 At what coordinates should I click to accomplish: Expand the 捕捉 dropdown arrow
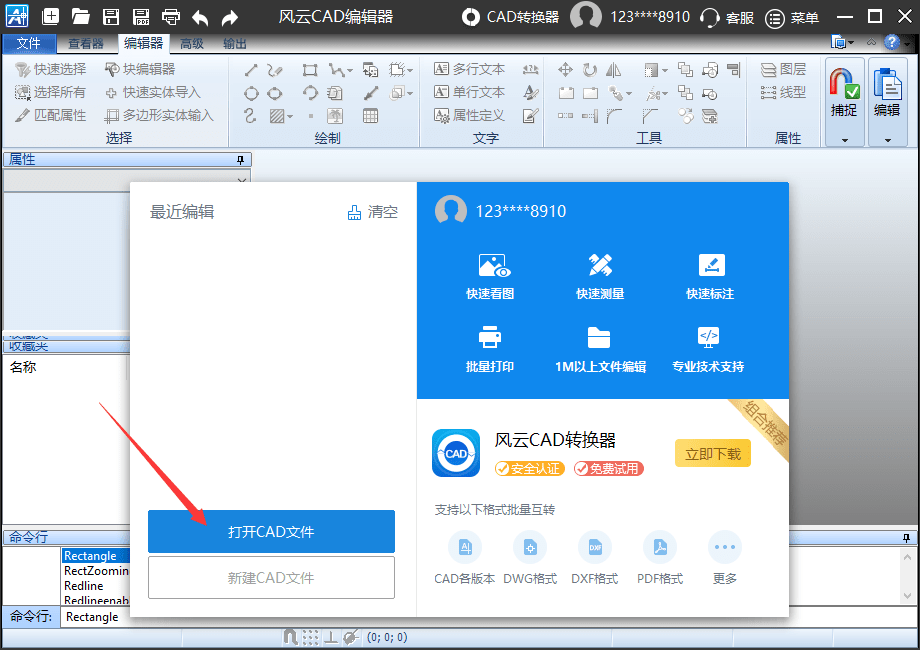844,140
